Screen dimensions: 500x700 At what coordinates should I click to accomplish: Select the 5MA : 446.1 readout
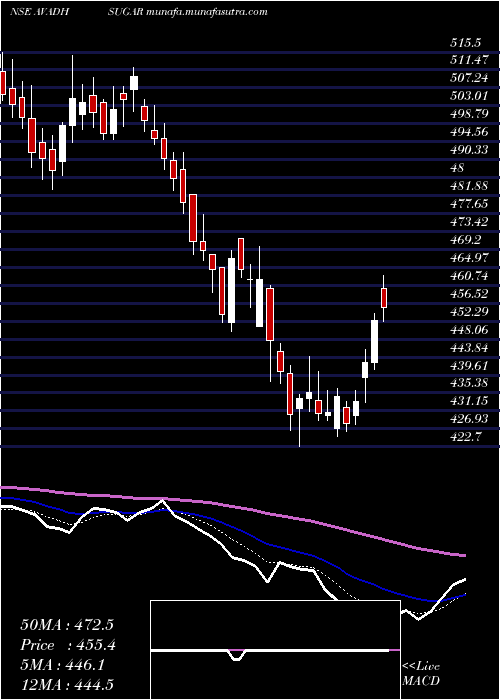(62, 666)
